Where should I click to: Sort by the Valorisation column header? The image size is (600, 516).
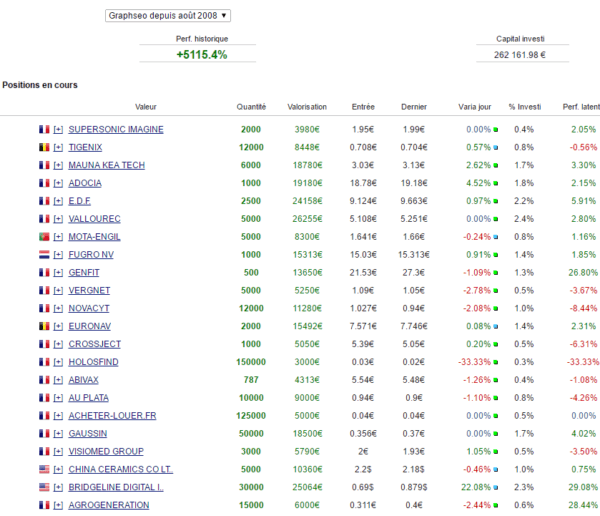[x=307, y=107]
